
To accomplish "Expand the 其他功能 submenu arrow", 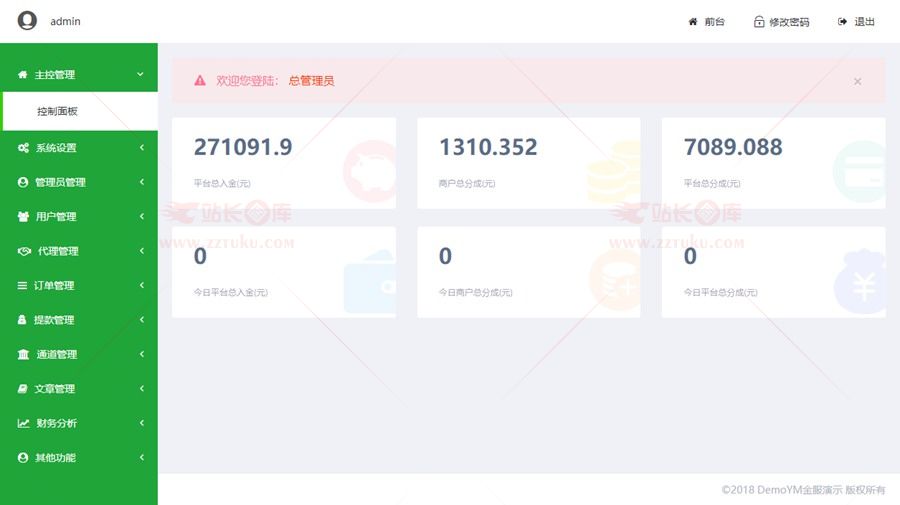I will click(141, 458).
